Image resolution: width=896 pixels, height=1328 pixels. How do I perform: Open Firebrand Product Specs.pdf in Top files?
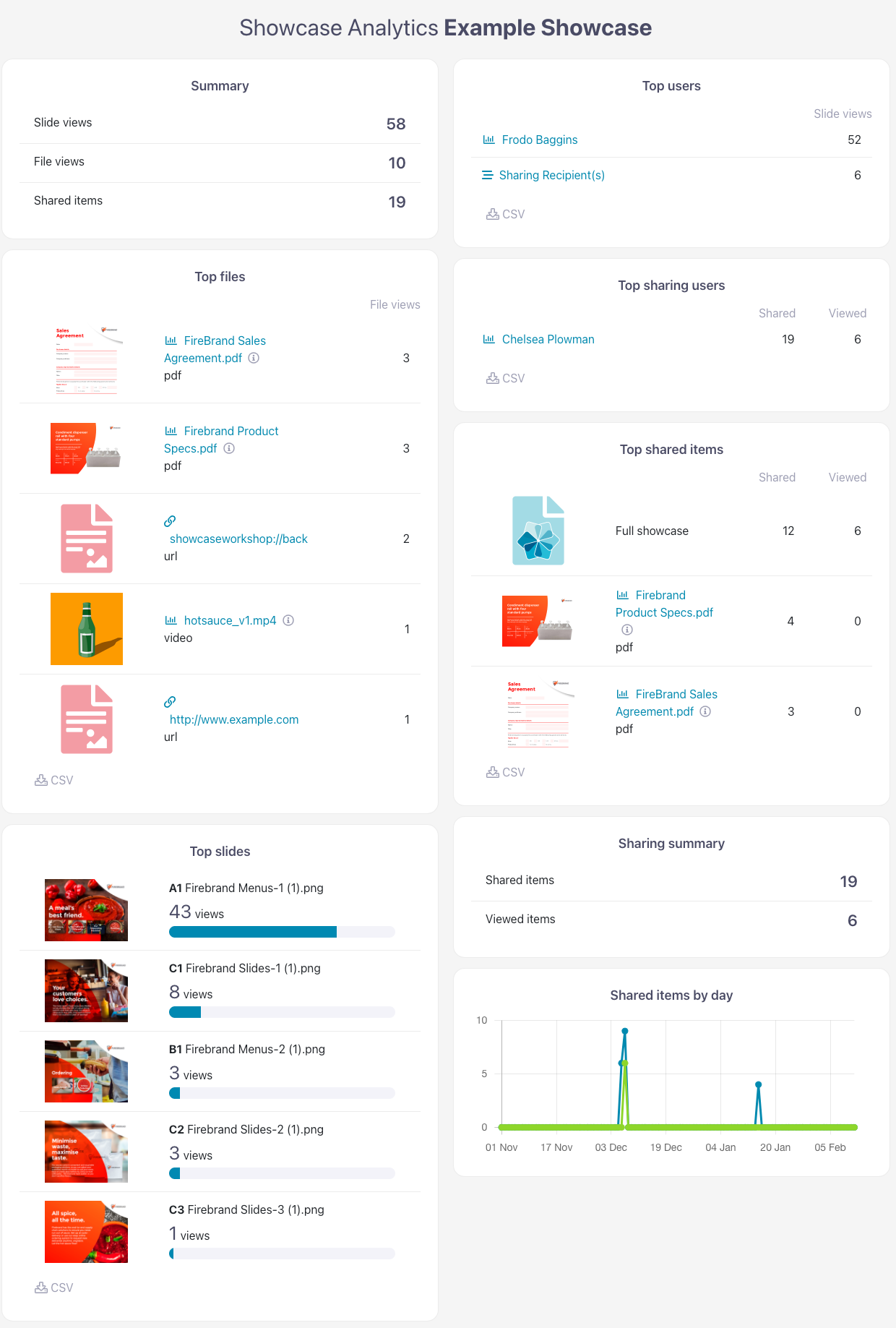(x=221, y=440)
